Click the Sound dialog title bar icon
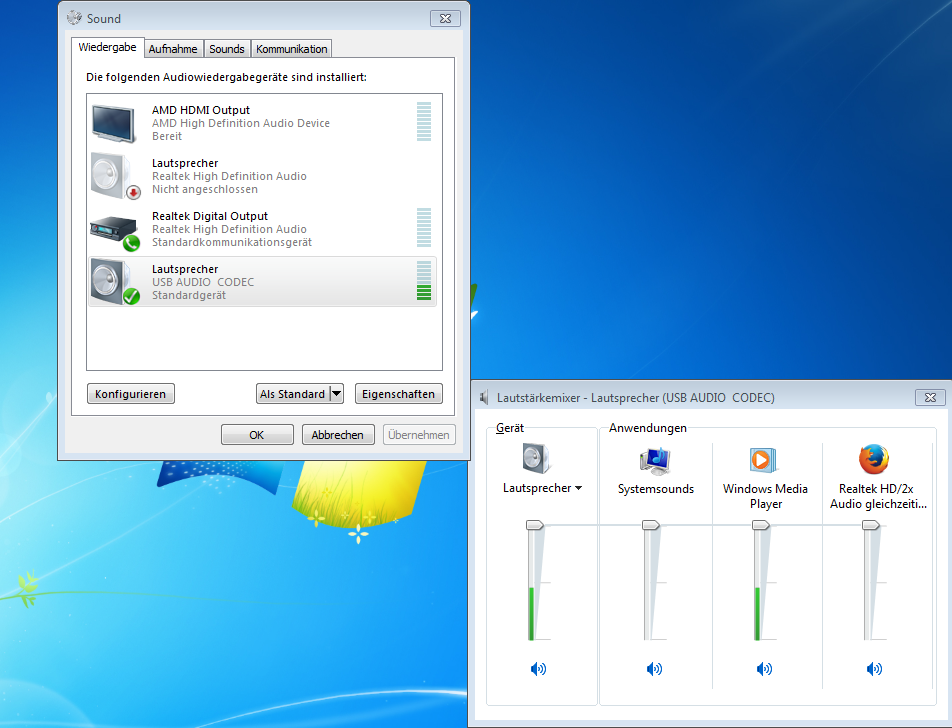The image size is (952, 728). (74, 18)
